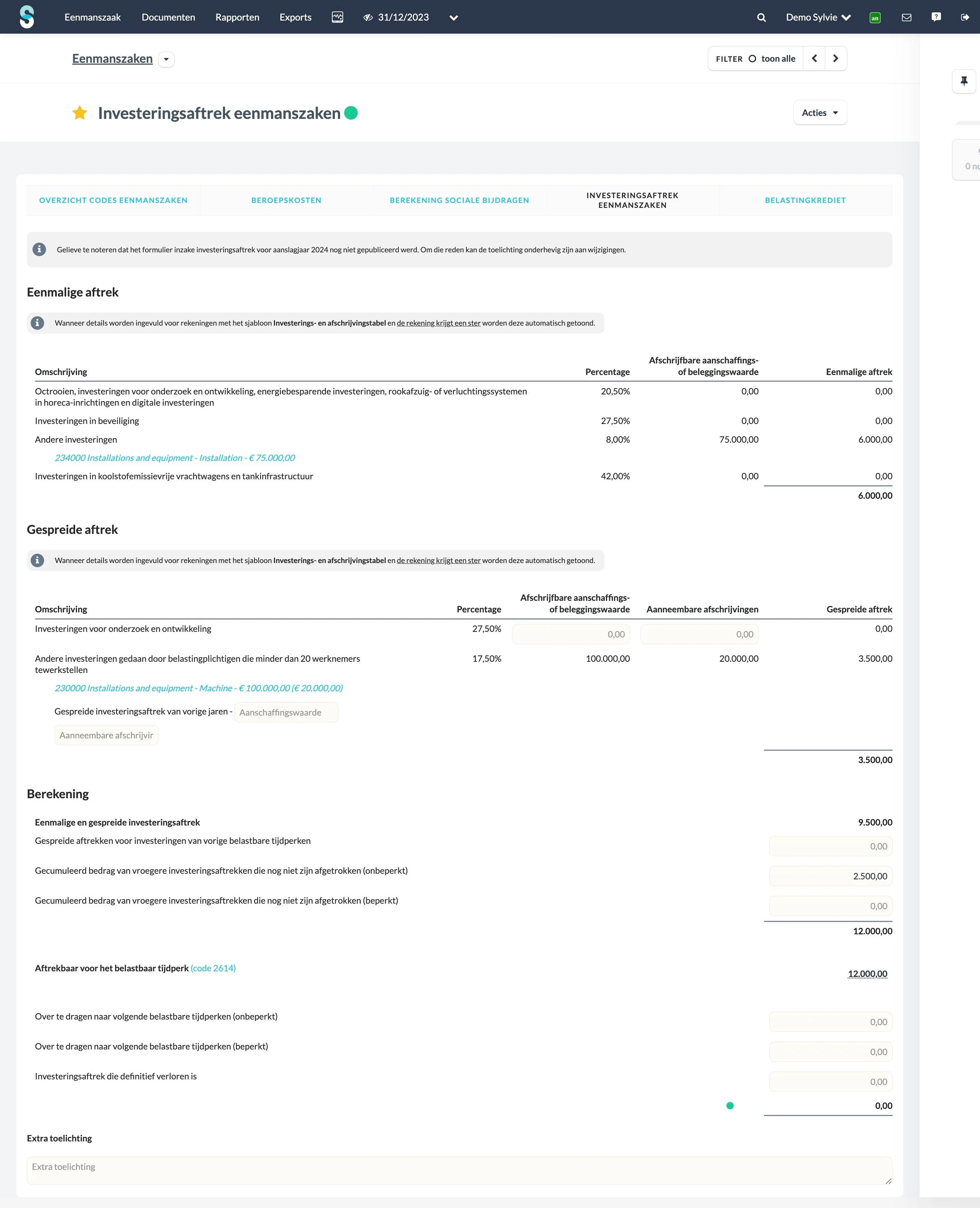This screenshot has width=980, height=1208.
Task: Select Investeringsaftrek eenmanszaken tab
Action: [x=632, y=200]
